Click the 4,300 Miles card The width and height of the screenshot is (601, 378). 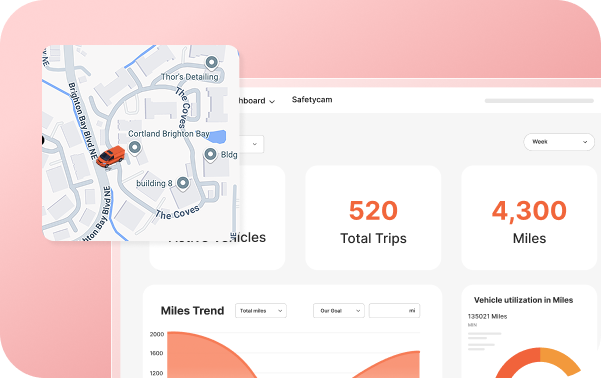pos(529,218)
